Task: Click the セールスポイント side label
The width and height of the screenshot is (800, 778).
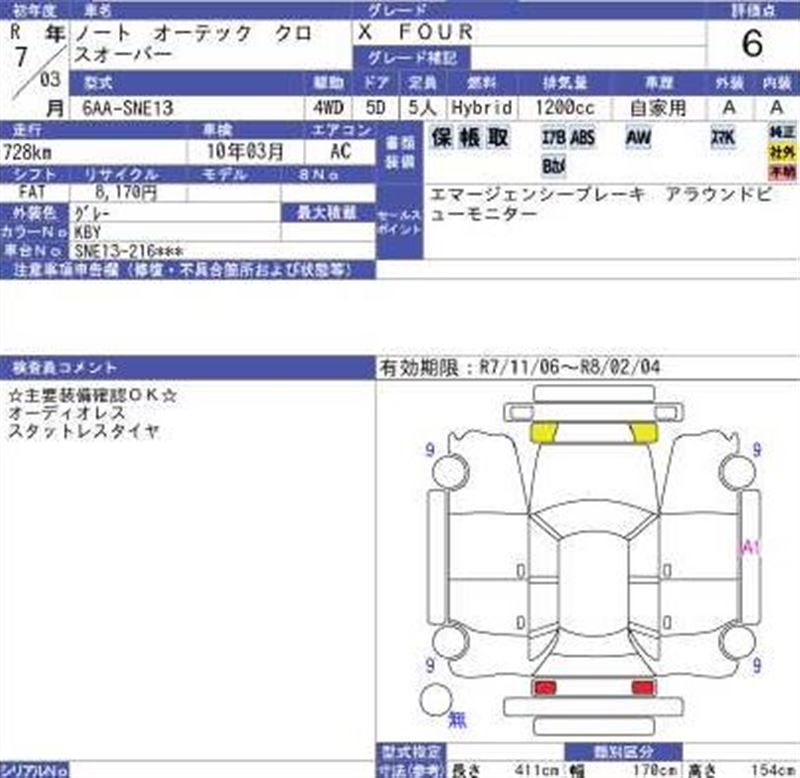Action: (x=399, y=221)
